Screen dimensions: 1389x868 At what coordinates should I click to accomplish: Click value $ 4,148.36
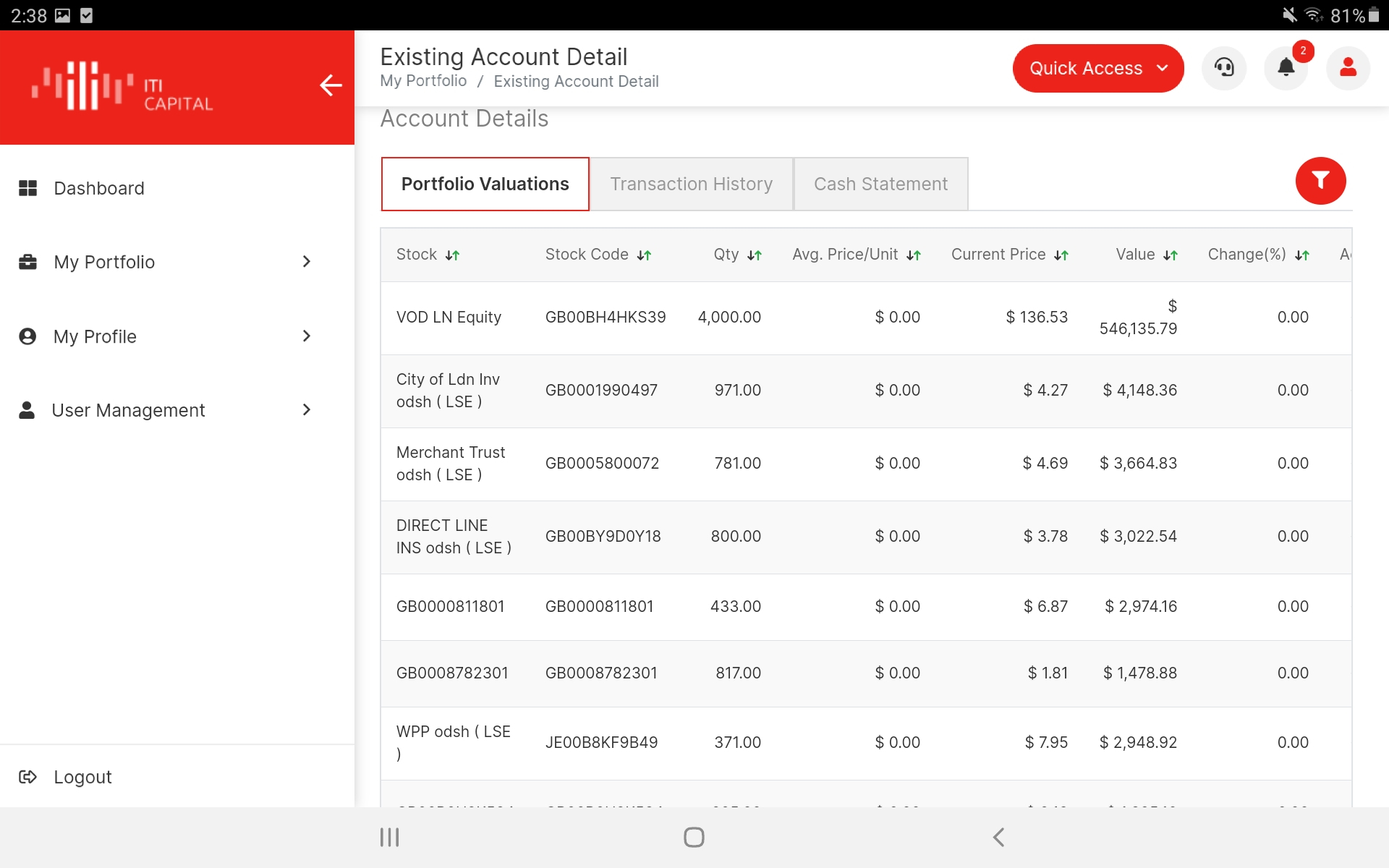(1139, 390)
